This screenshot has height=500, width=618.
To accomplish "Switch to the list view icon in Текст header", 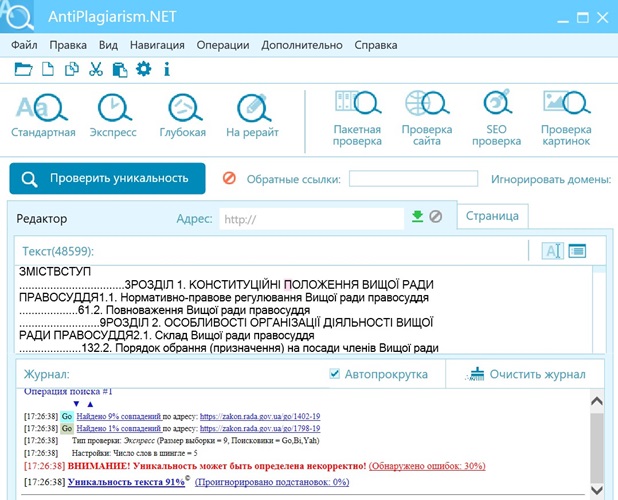I will click(577, 251).
